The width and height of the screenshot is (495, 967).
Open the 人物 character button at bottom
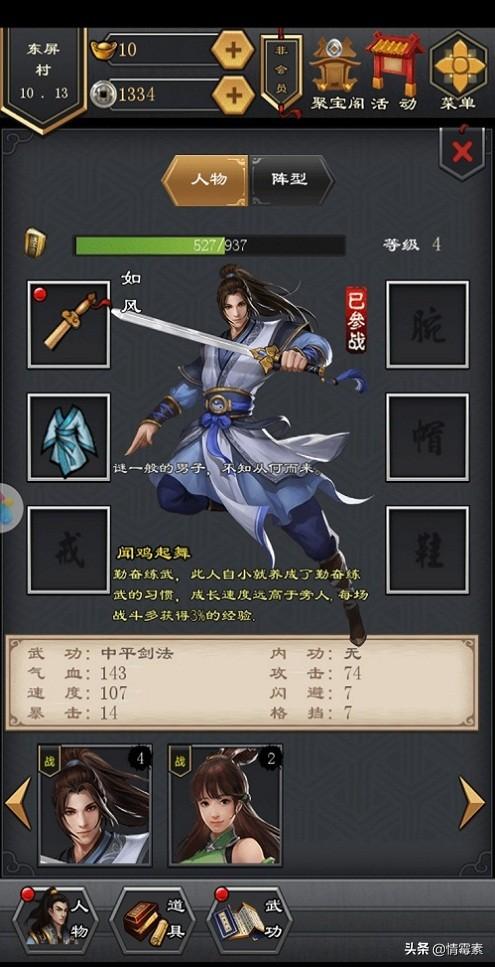[x=56, y=920]
